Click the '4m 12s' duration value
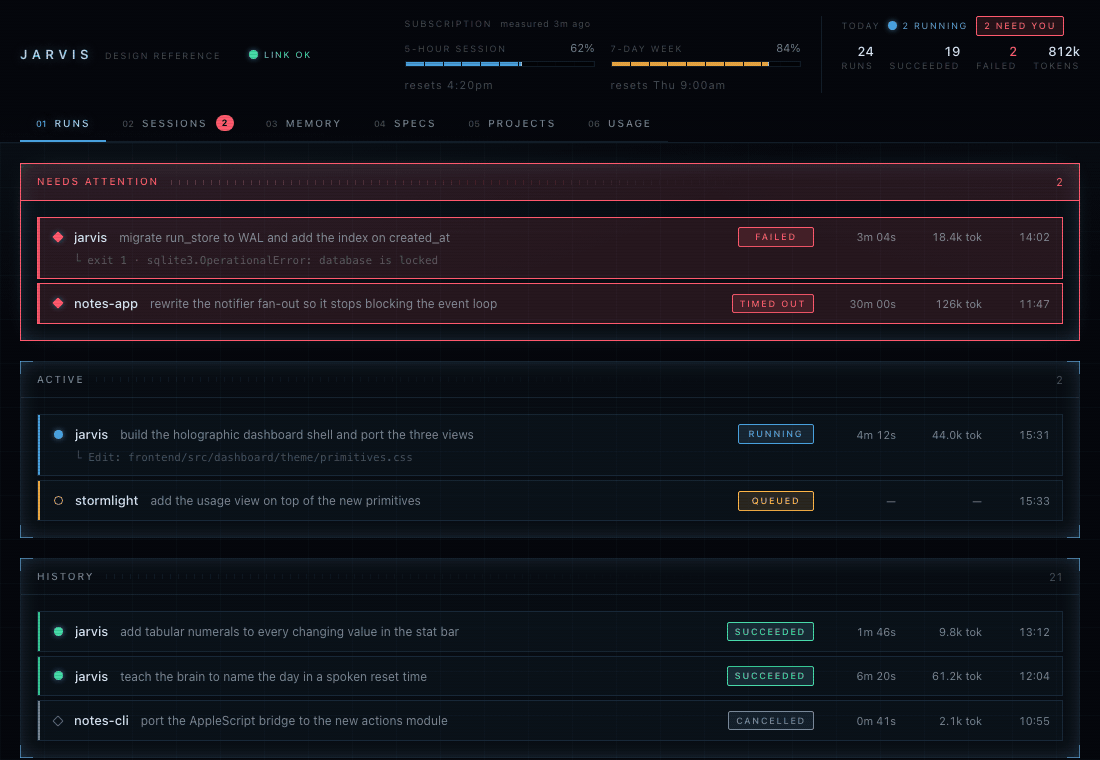1100x760 pixels. click(876, 435)
